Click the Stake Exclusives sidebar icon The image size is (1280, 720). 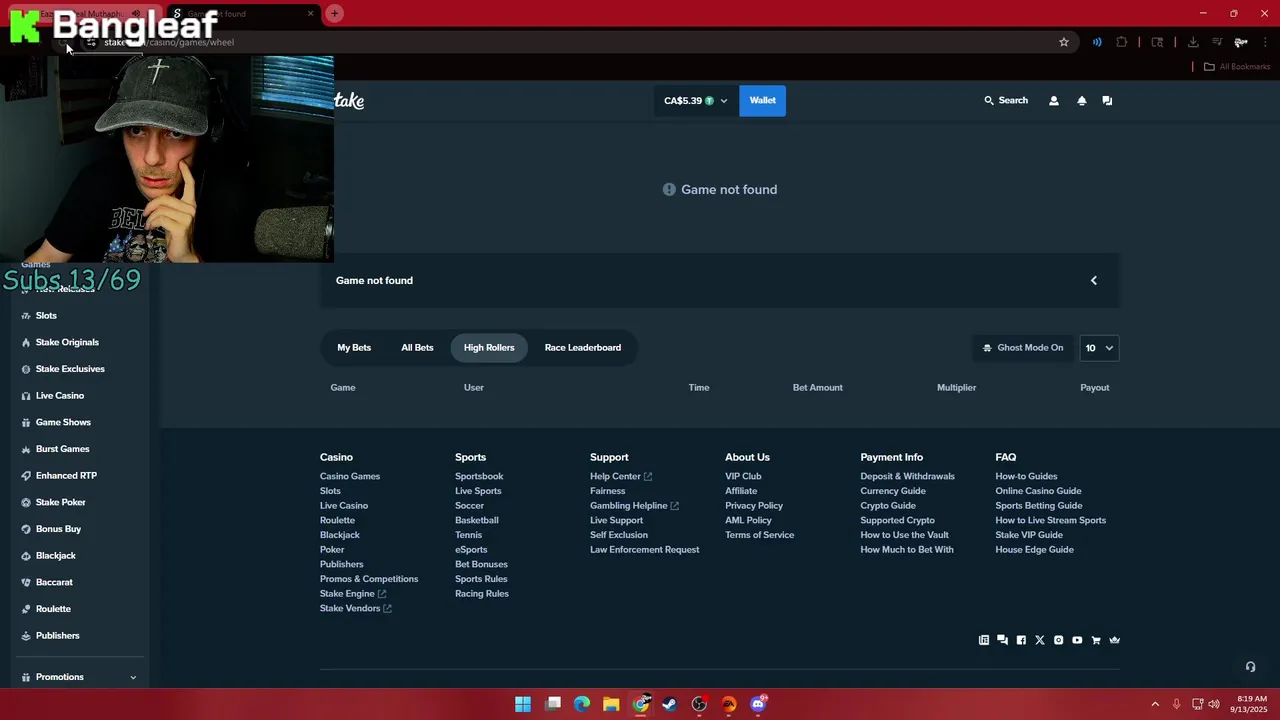click(26, 369)
